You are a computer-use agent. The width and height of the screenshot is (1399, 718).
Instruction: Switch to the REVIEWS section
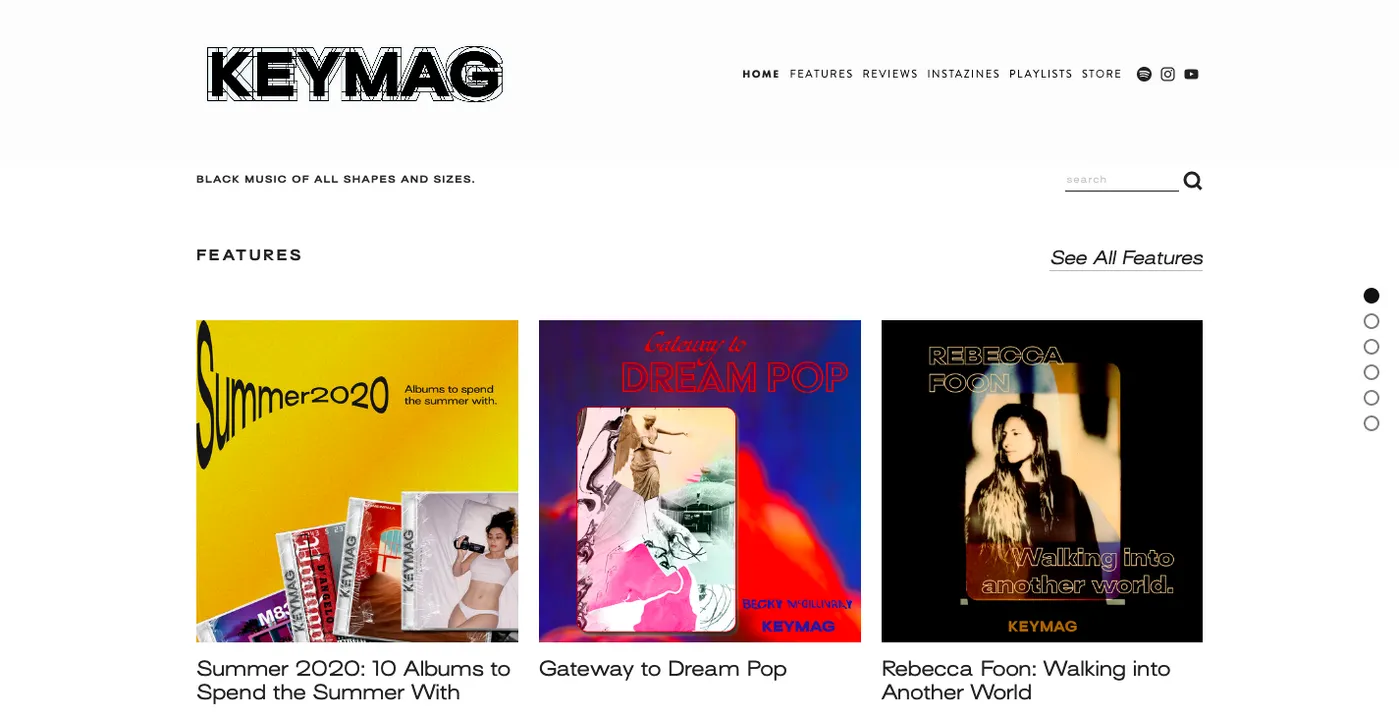point(890,73)
